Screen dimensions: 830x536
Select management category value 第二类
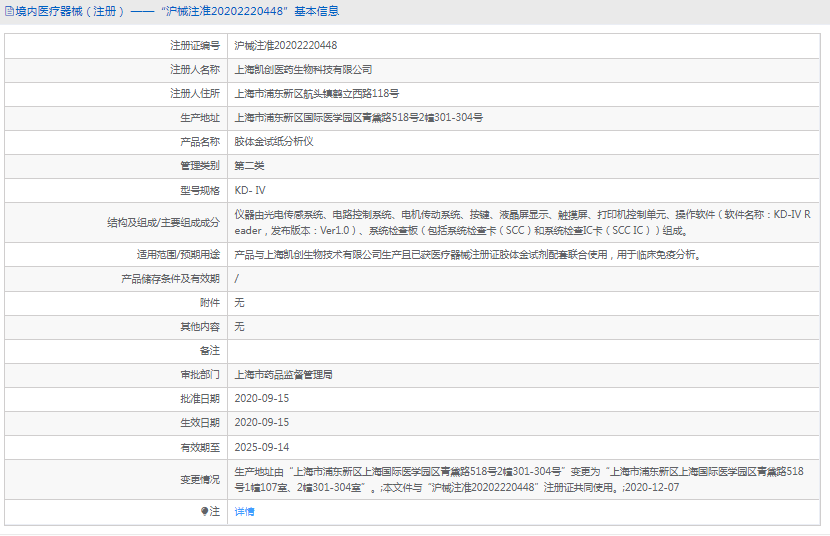click(249, 166)
